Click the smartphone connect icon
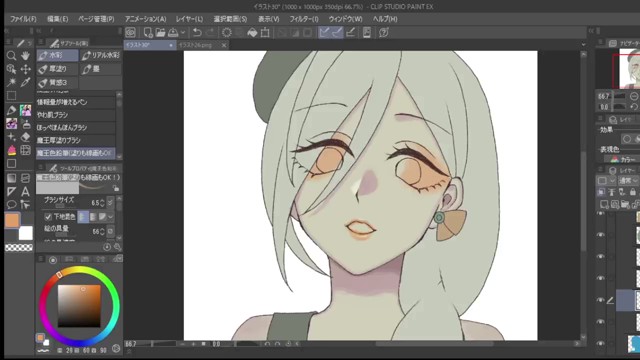The height and width of the screenshot is (360, 640). pos(367,33)
